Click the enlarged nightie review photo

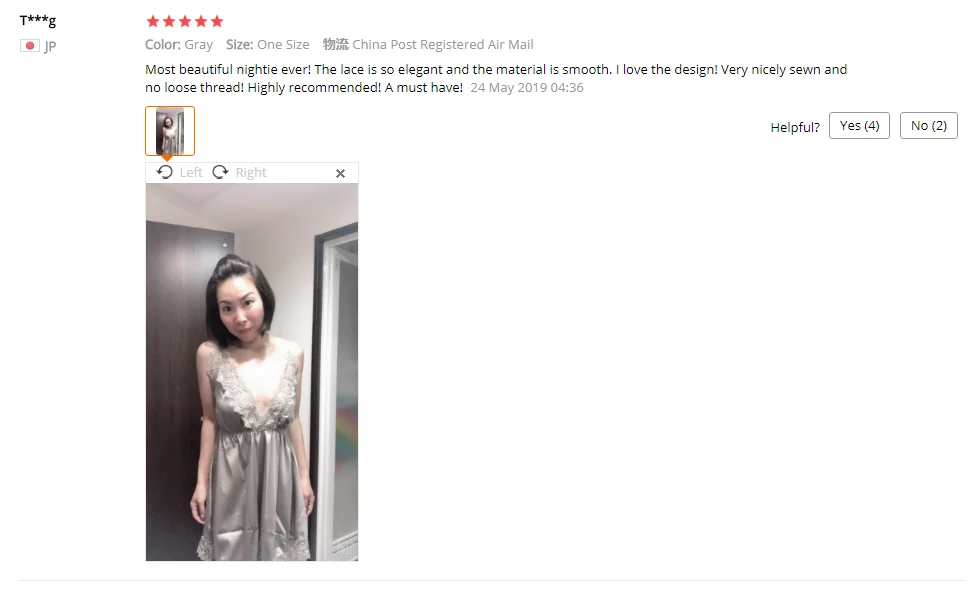252,372
